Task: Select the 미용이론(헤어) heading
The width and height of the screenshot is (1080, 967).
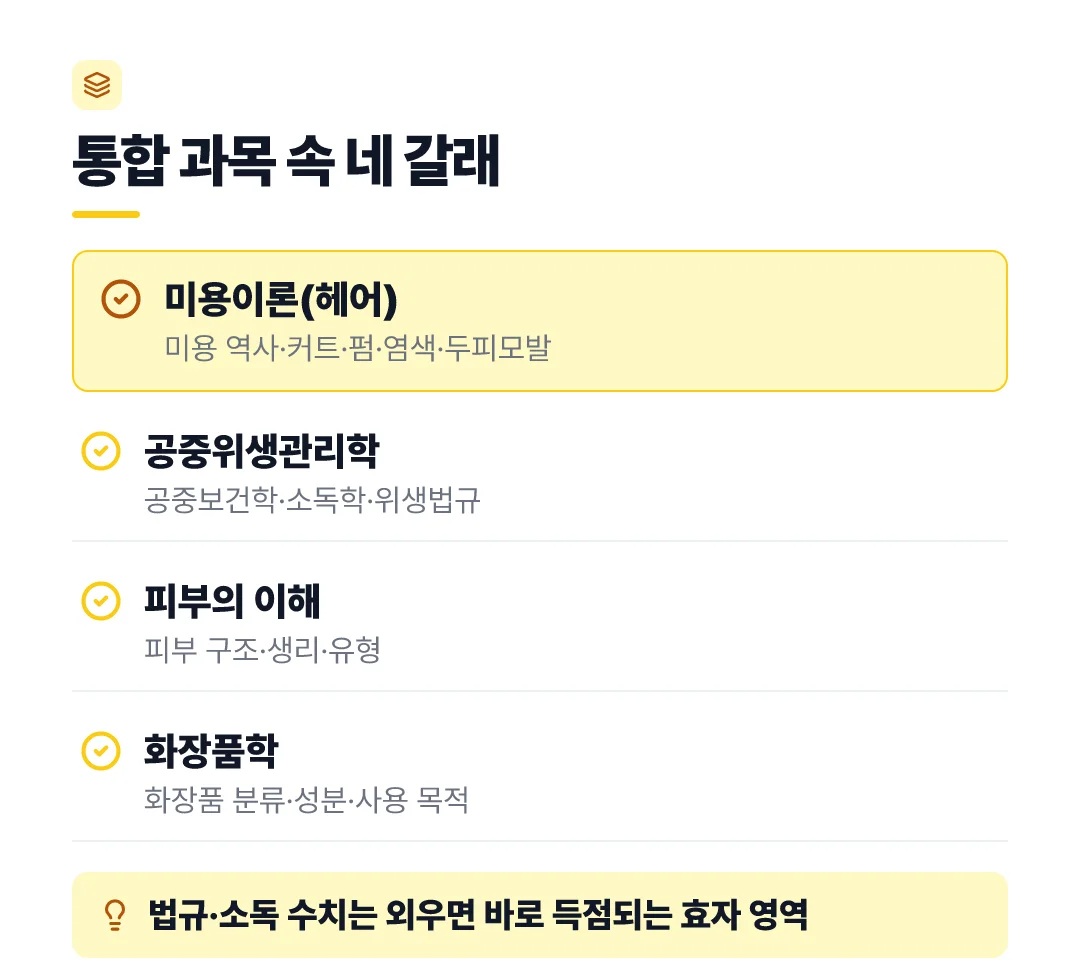Action: point(281,300)
